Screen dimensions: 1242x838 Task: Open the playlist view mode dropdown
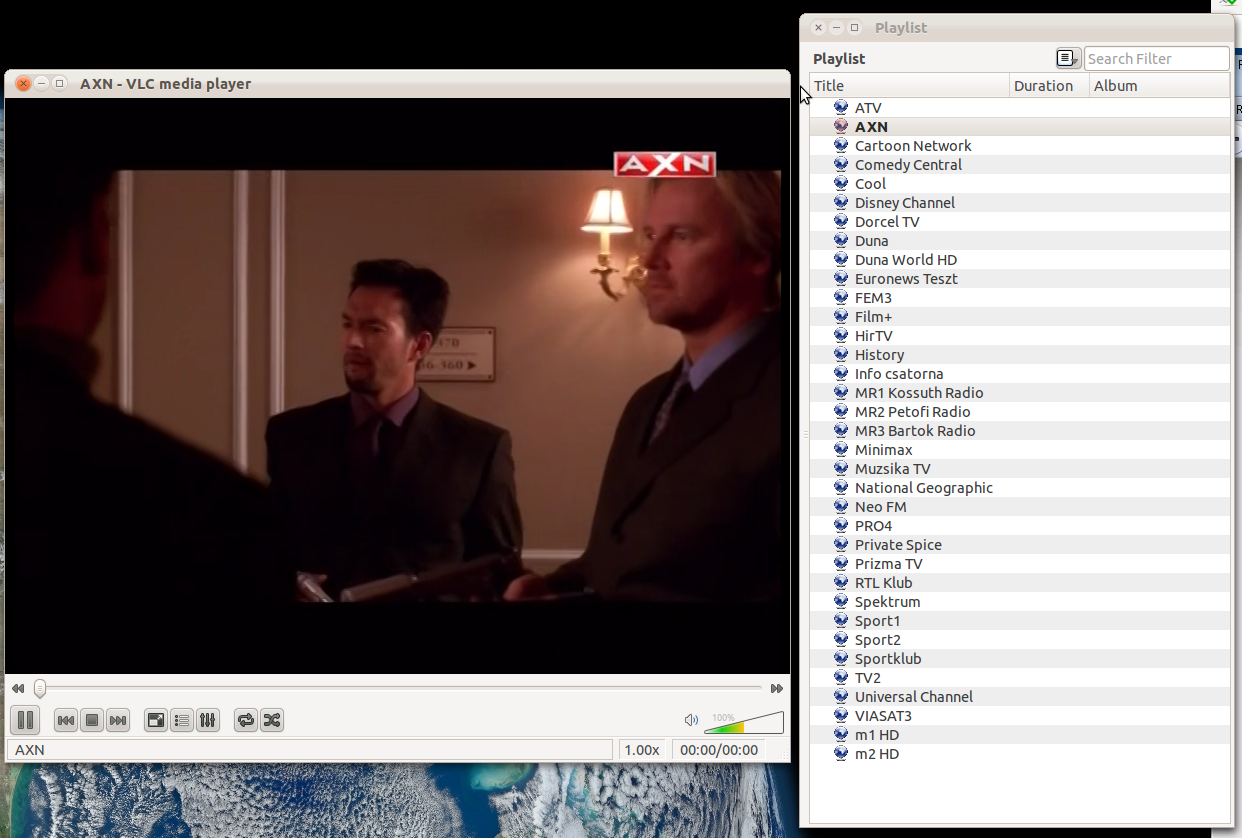(x=1069, y=59)
